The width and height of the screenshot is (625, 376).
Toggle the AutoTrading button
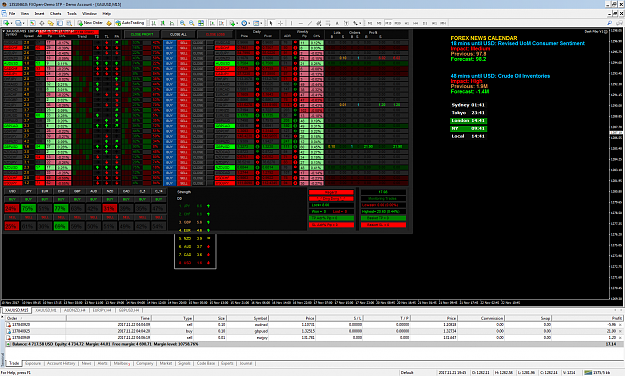(x=130, y=23)
